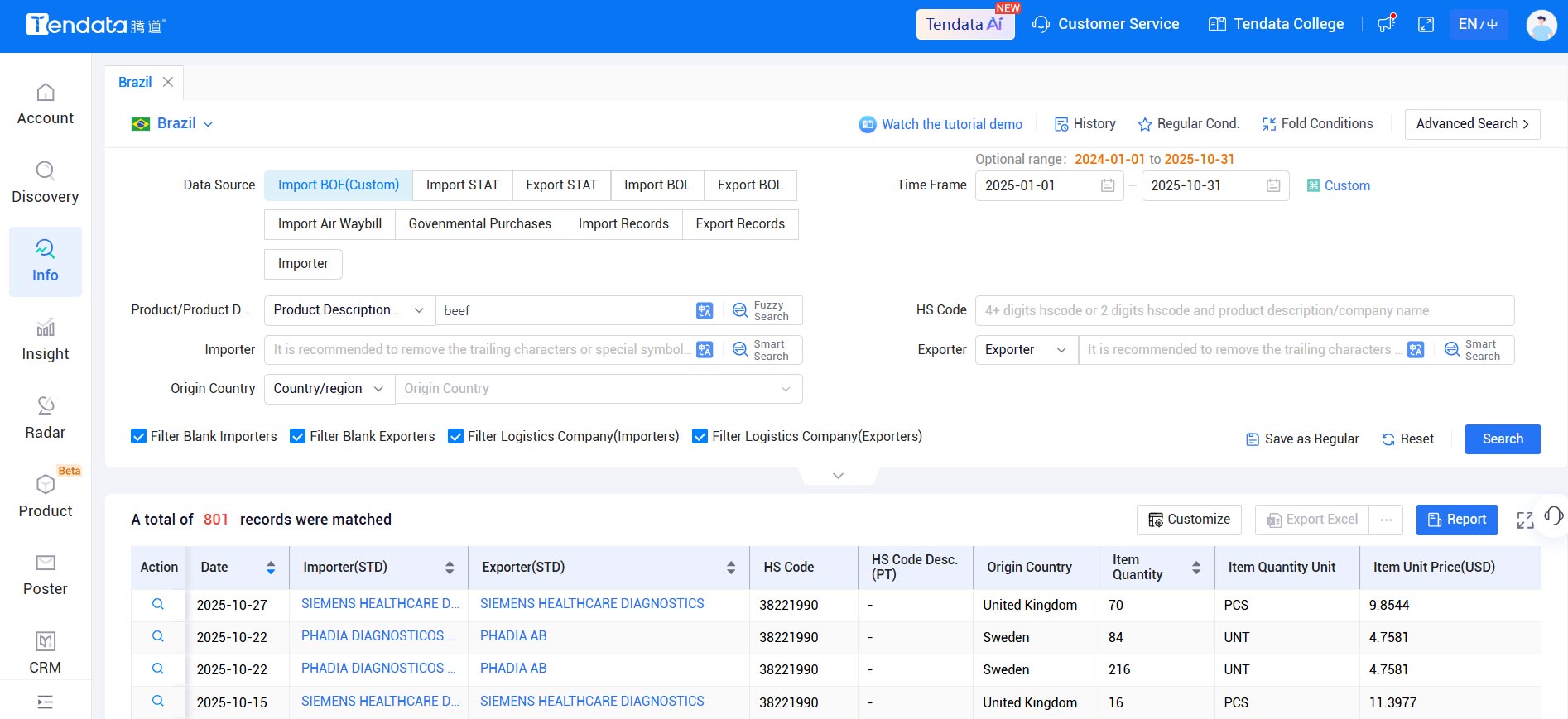Open the Poster sidebar section
This screenshot has height=719, width=1568.
coord(46,576)
